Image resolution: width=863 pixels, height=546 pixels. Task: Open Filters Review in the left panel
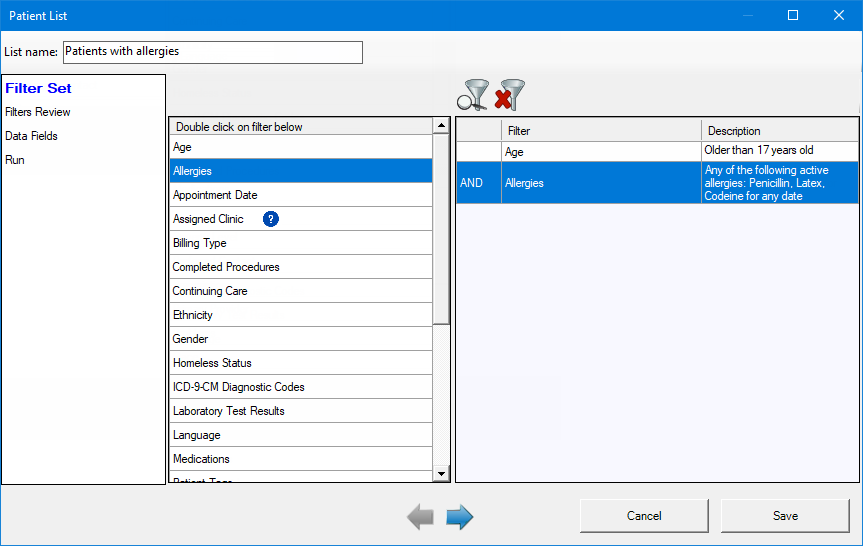38,112
